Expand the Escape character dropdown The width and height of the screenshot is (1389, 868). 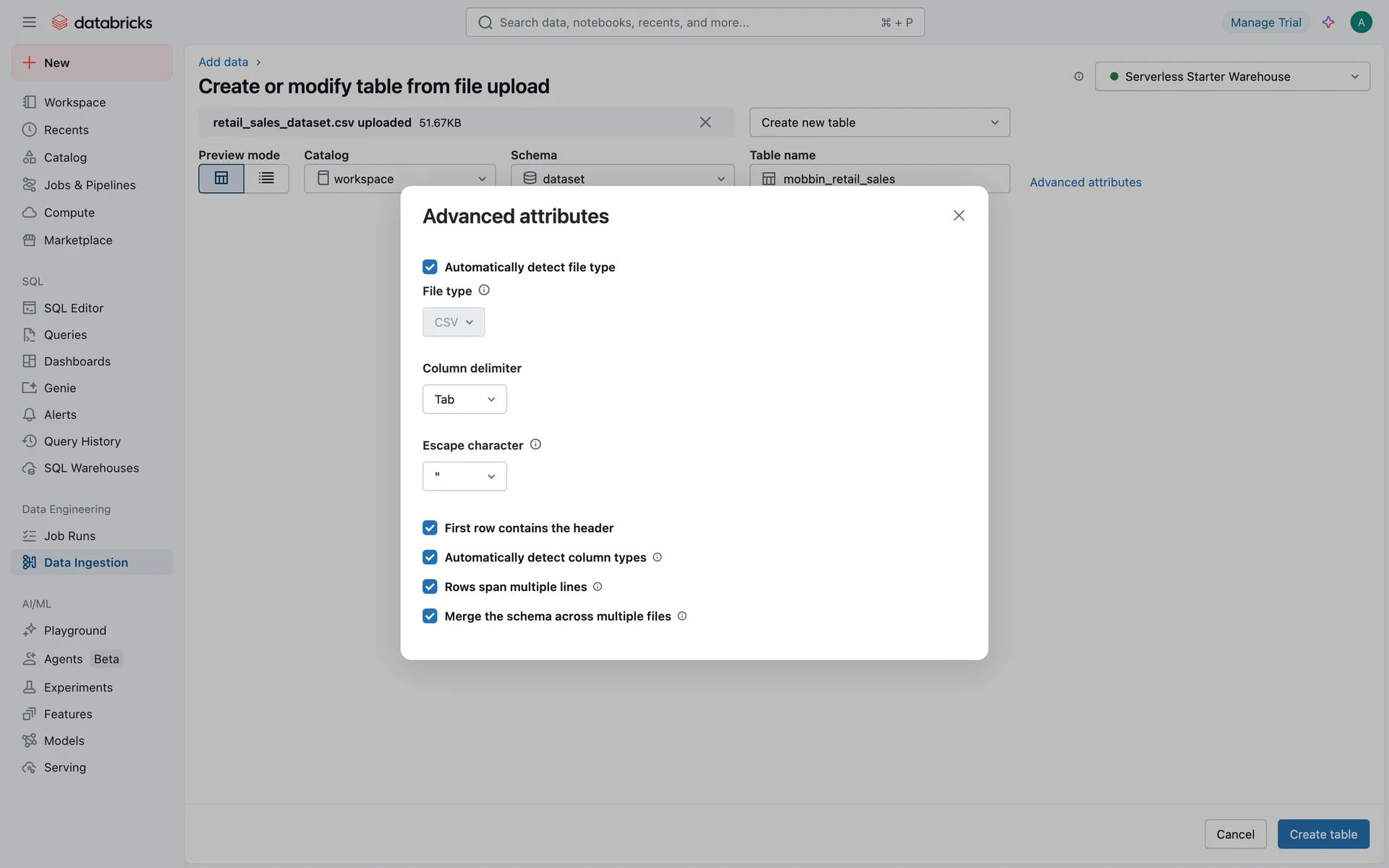pos(464,476)
